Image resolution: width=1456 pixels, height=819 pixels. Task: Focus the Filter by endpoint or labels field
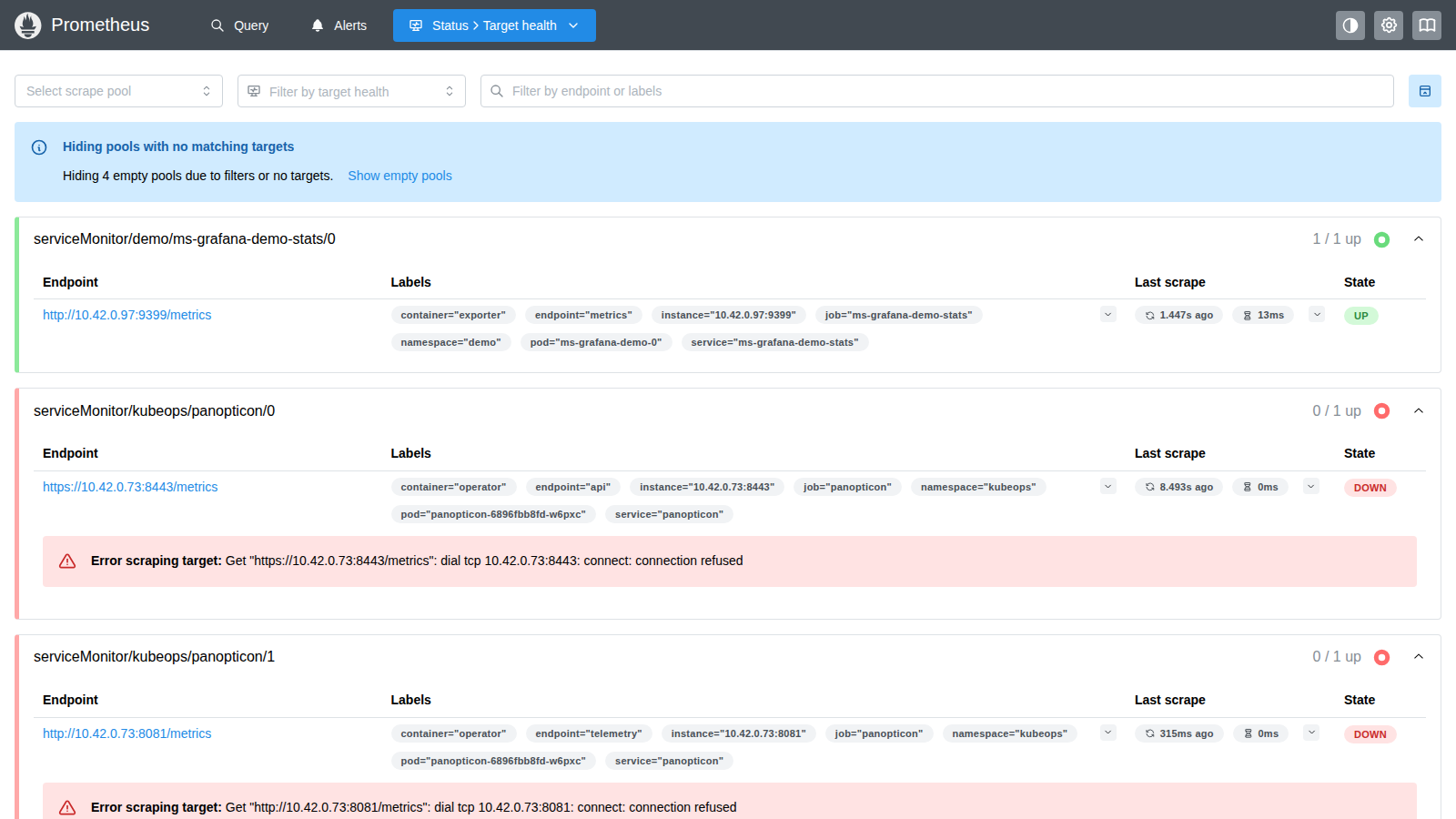point(937,91)
